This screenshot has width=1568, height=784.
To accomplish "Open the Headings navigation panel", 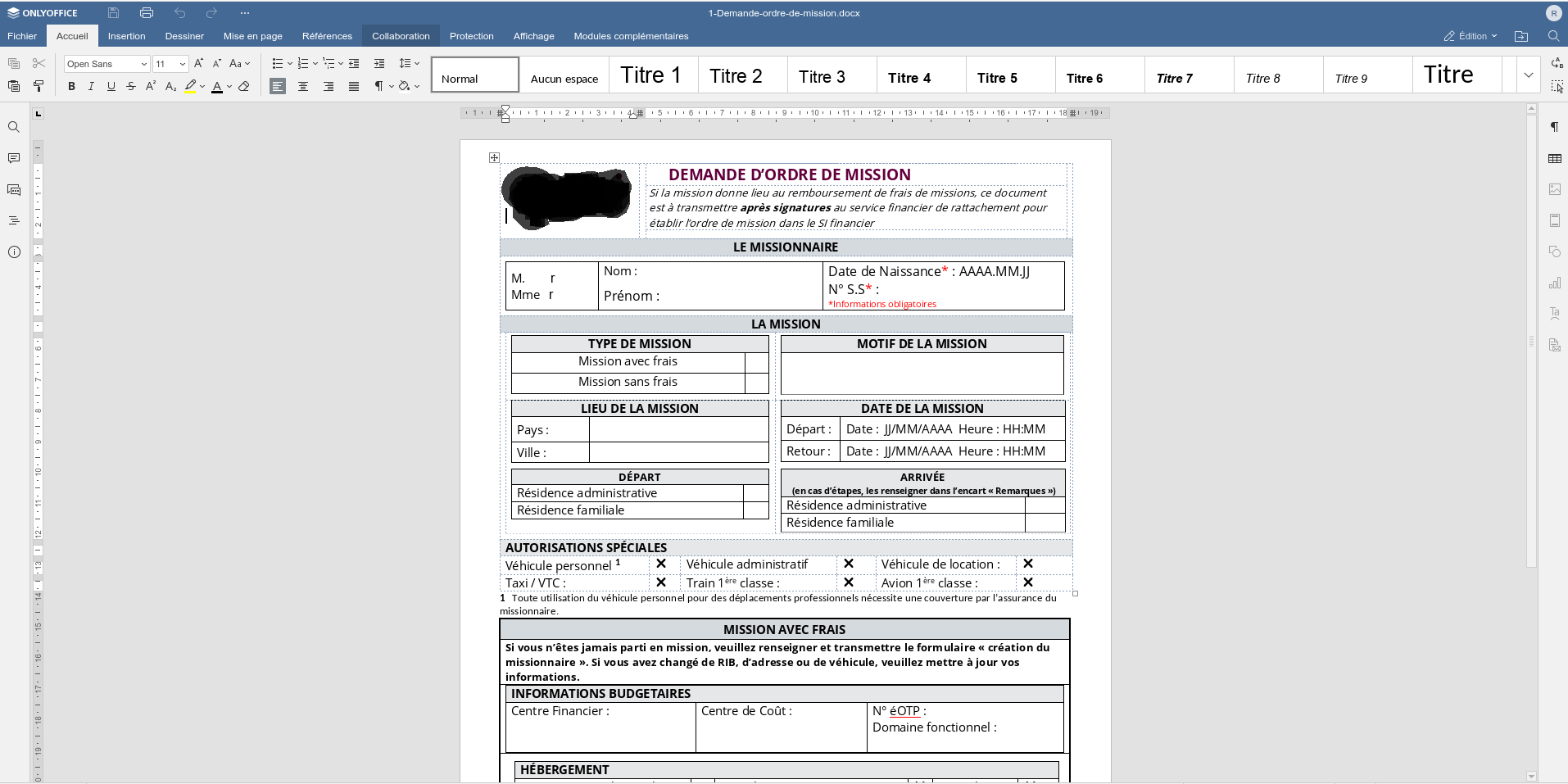I will (14, 220).
